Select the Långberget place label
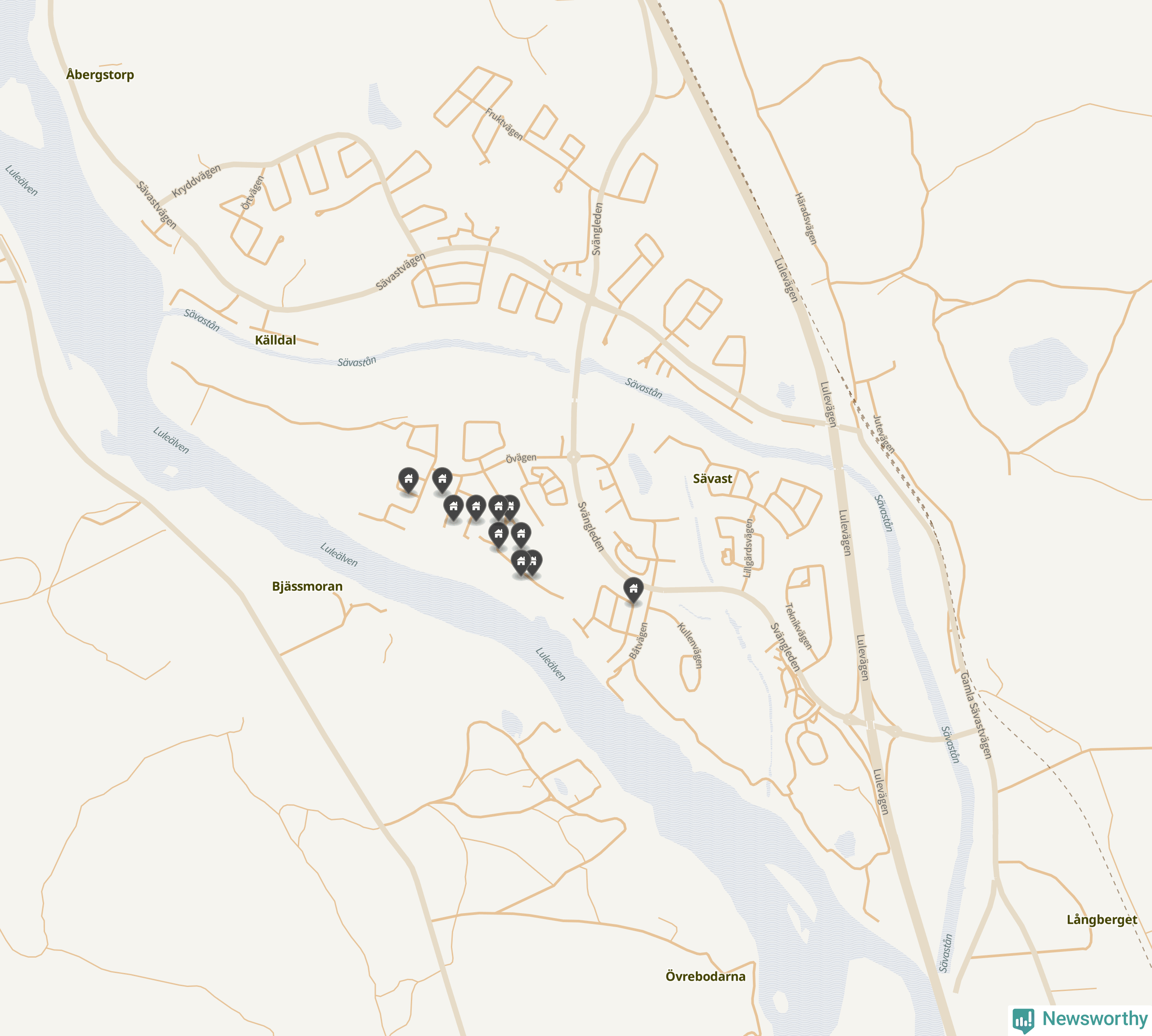This screenshot has height=1036, width=1152. click(1101, 919)
